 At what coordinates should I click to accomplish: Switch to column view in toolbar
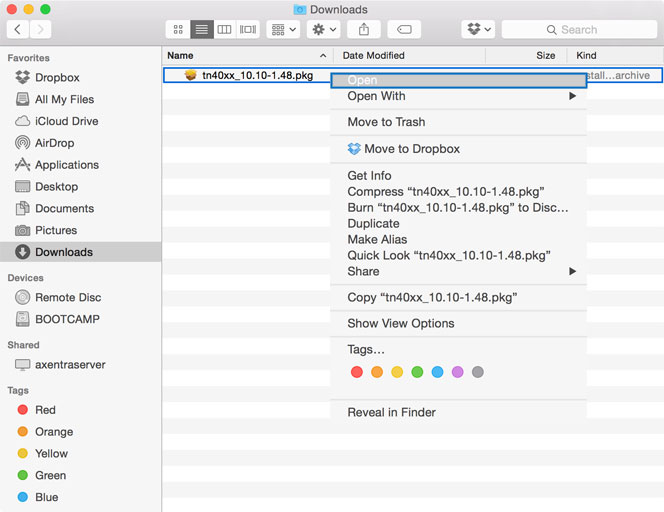pyautogui.click(x=225, y=30)
